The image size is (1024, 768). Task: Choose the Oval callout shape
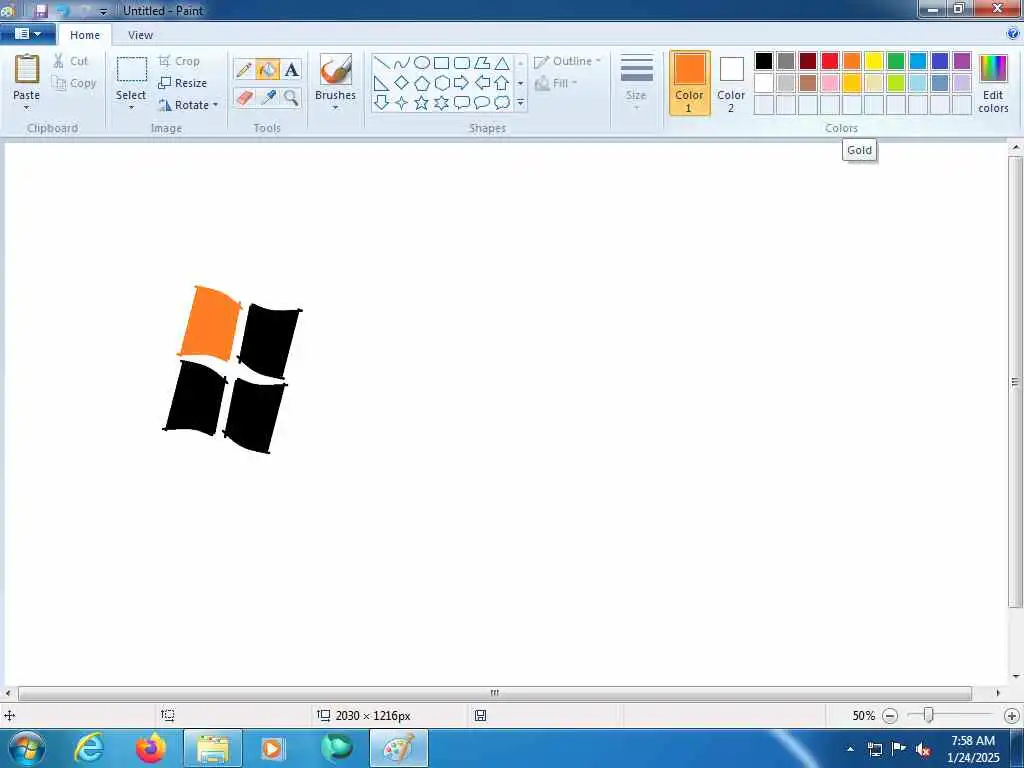click(482, 103)
